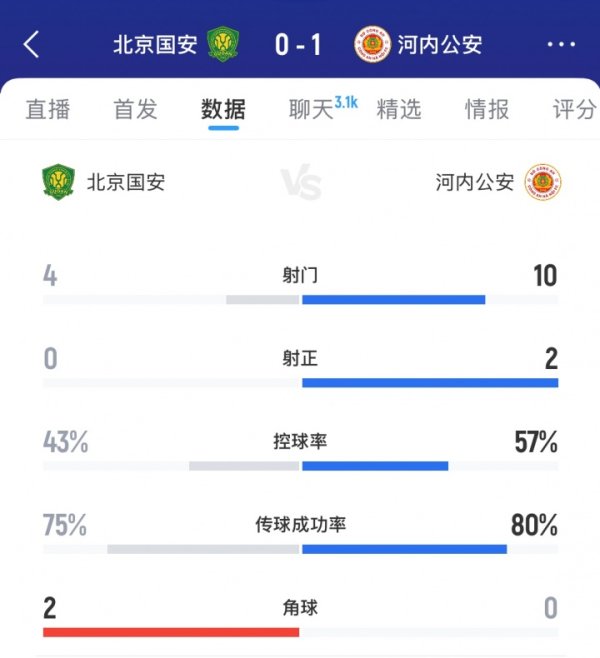Tap Beijing Guoan logo in header

(x=223, y=44)
